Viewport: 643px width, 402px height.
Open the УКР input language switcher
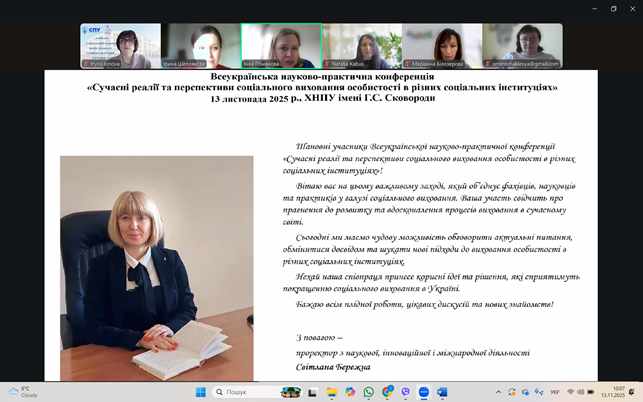(555, 392)
